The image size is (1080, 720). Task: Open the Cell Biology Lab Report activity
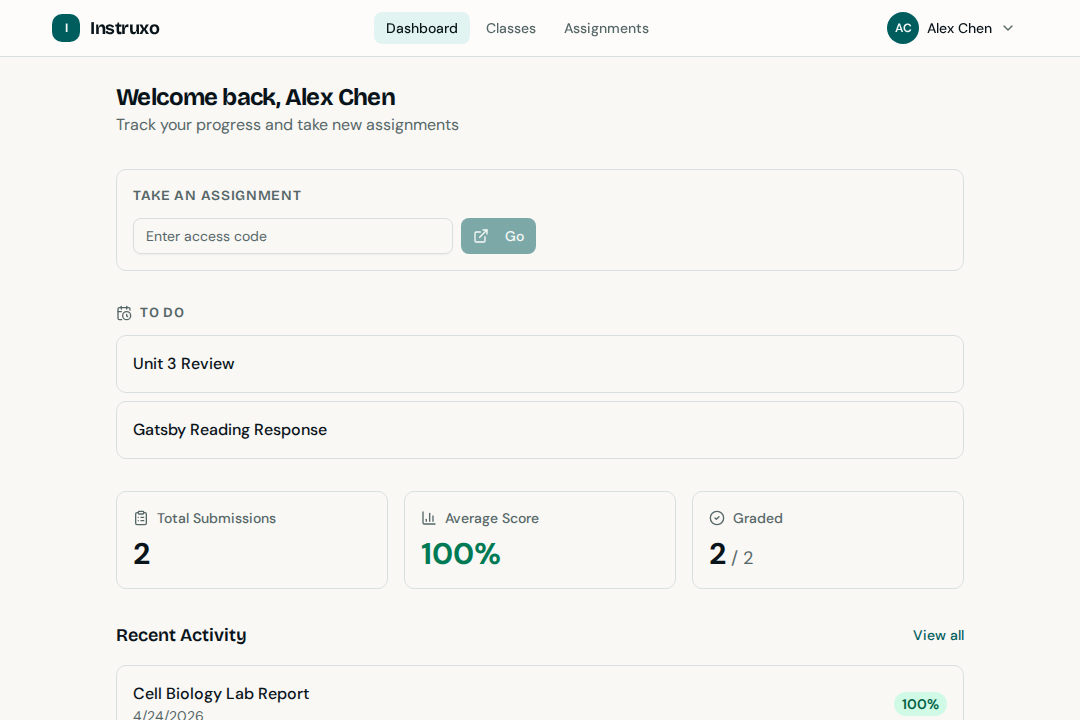pos(221,693)
